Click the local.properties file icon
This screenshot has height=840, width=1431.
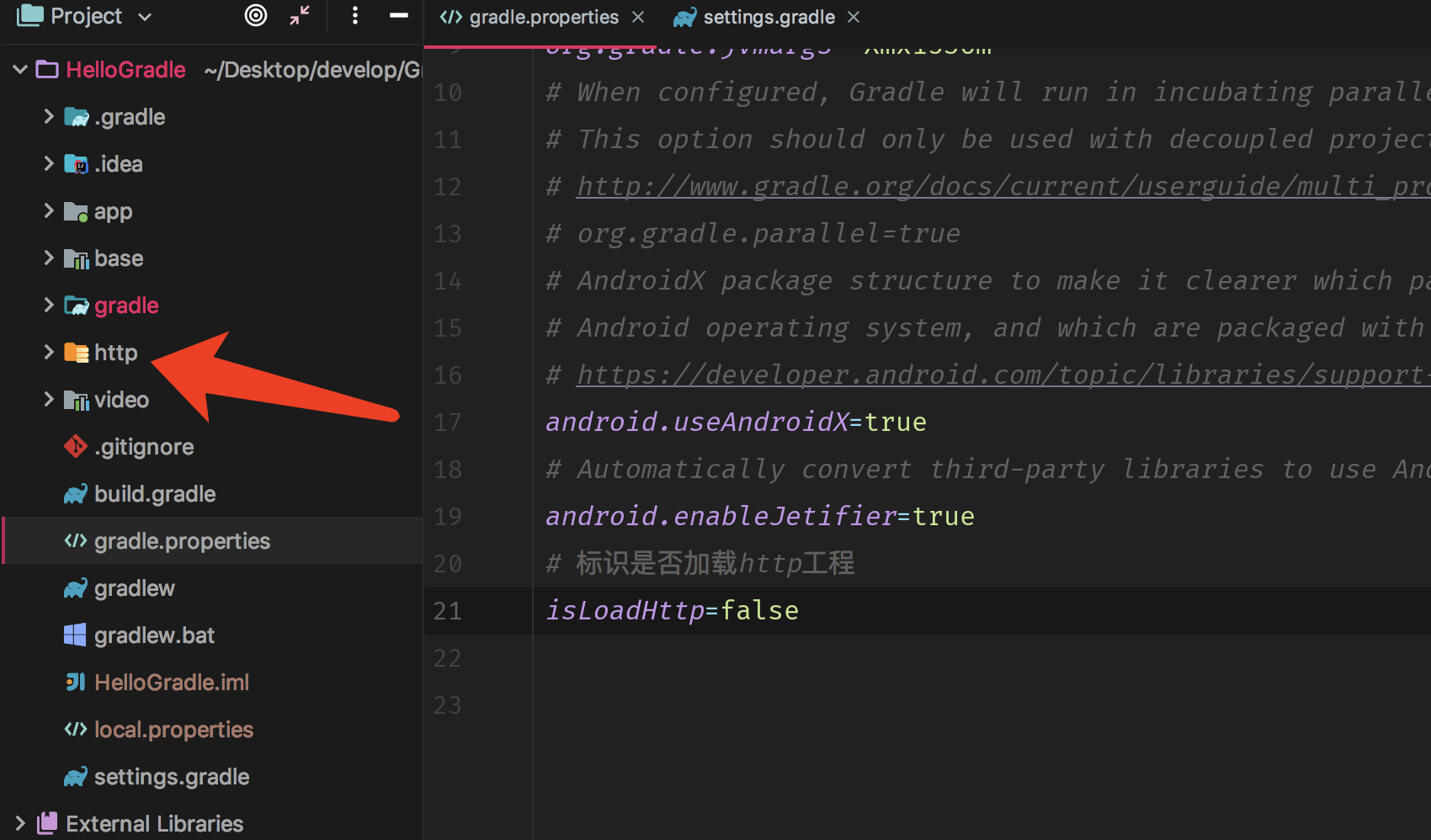pos(76,729)
